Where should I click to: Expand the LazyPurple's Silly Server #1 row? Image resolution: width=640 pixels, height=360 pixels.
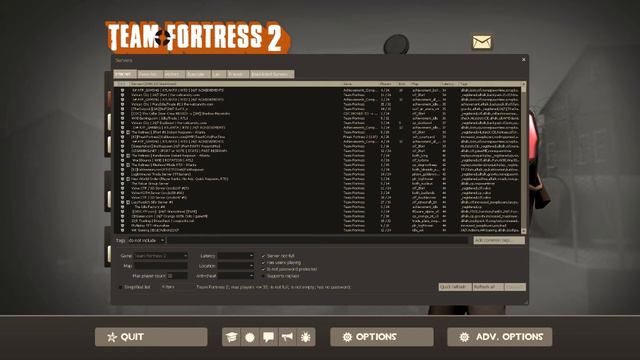point(128,202)
